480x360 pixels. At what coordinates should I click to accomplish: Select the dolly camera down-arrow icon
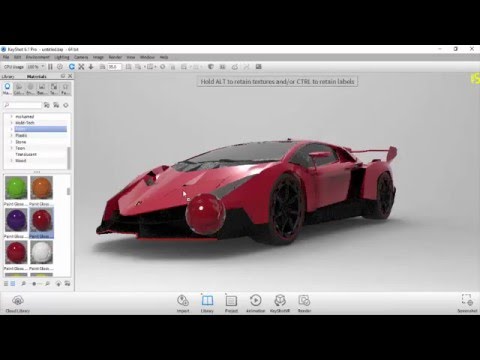click(91, 67)
